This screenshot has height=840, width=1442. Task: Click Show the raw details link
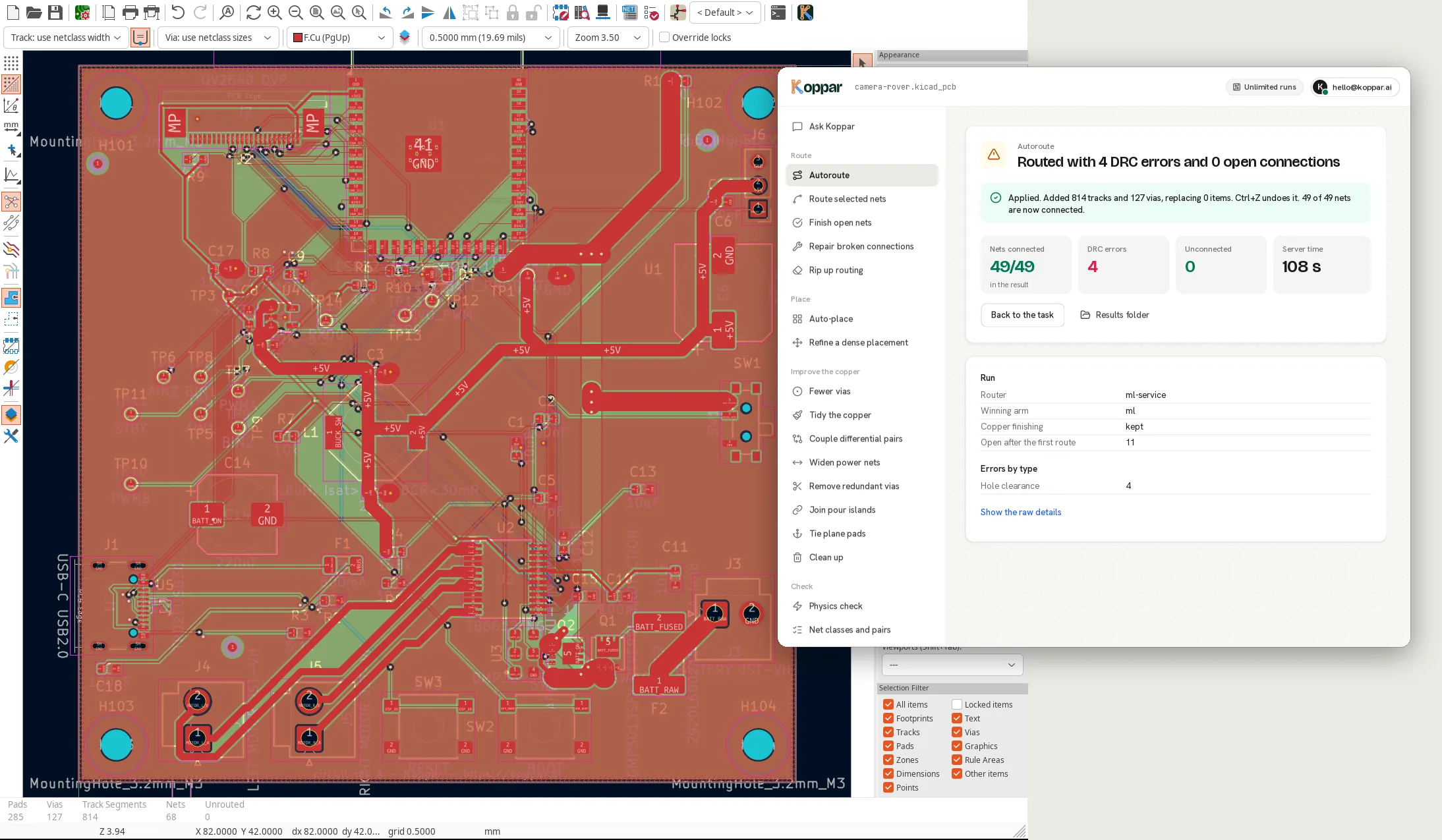pos(1020,512)
